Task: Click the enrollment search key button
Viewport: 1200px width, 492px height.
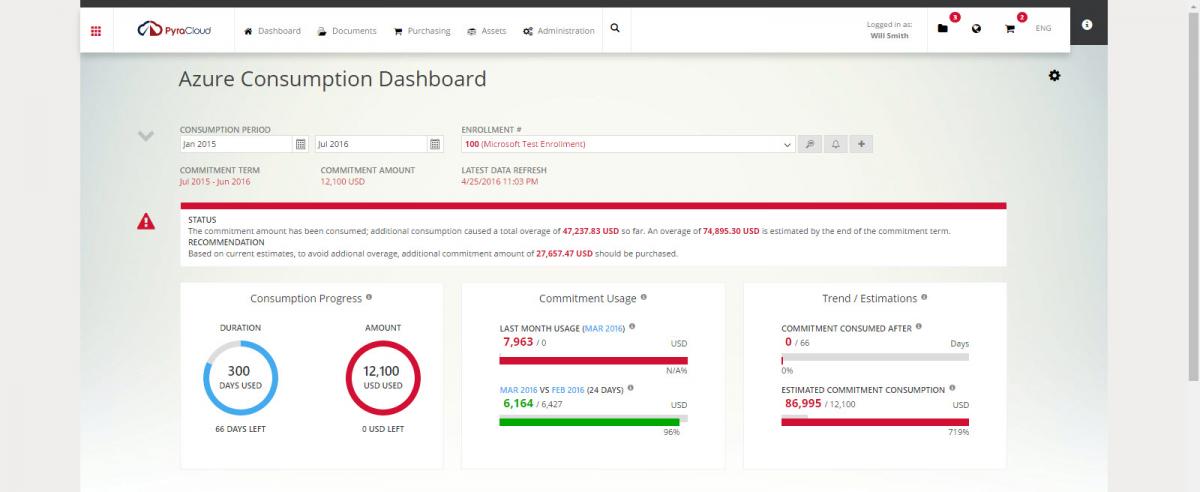Action: click(x=810, y=144)
